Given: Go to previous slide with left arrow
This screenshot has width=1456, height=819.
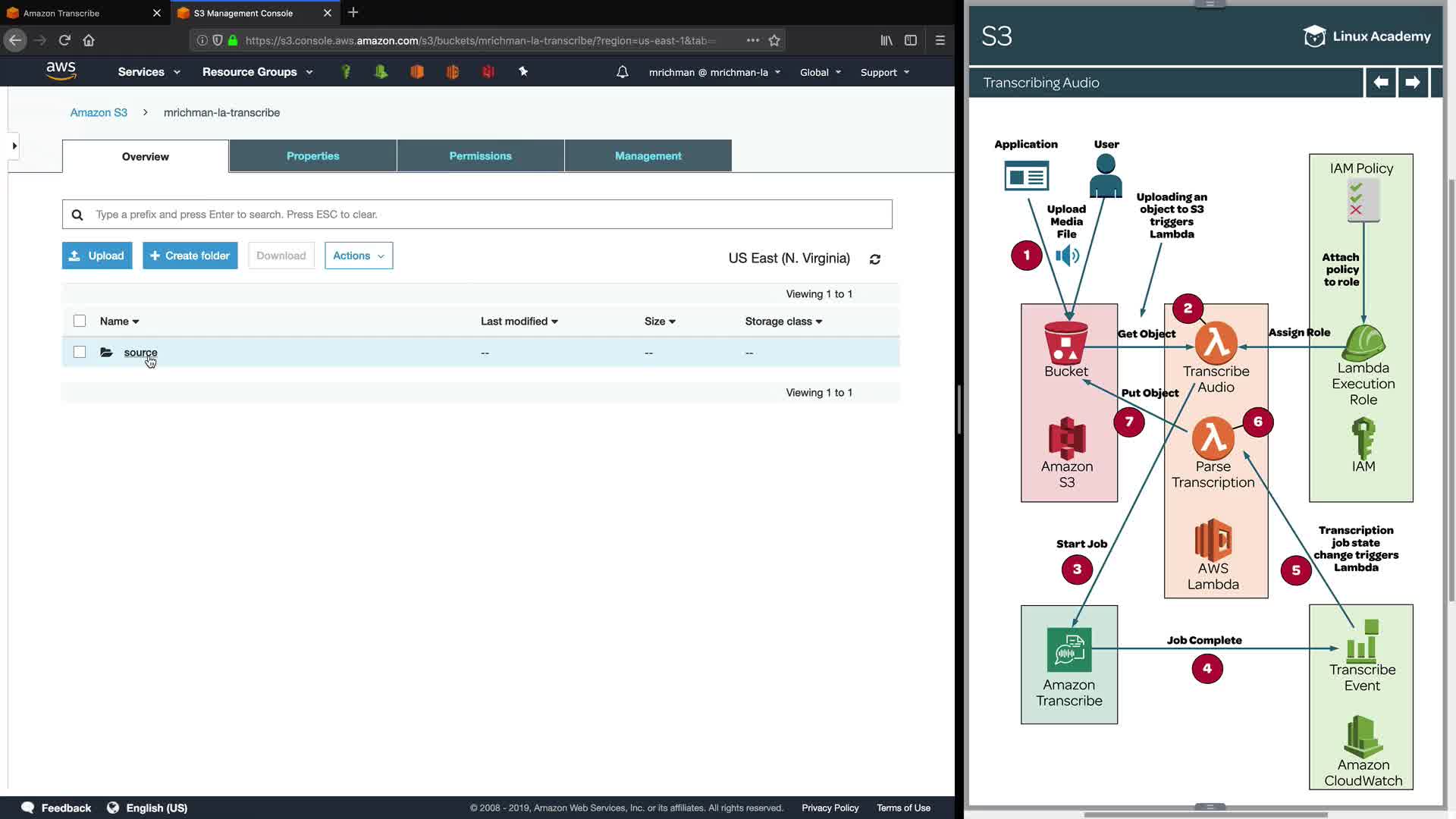Looking at the screenshot, I should click(1380, 82).
